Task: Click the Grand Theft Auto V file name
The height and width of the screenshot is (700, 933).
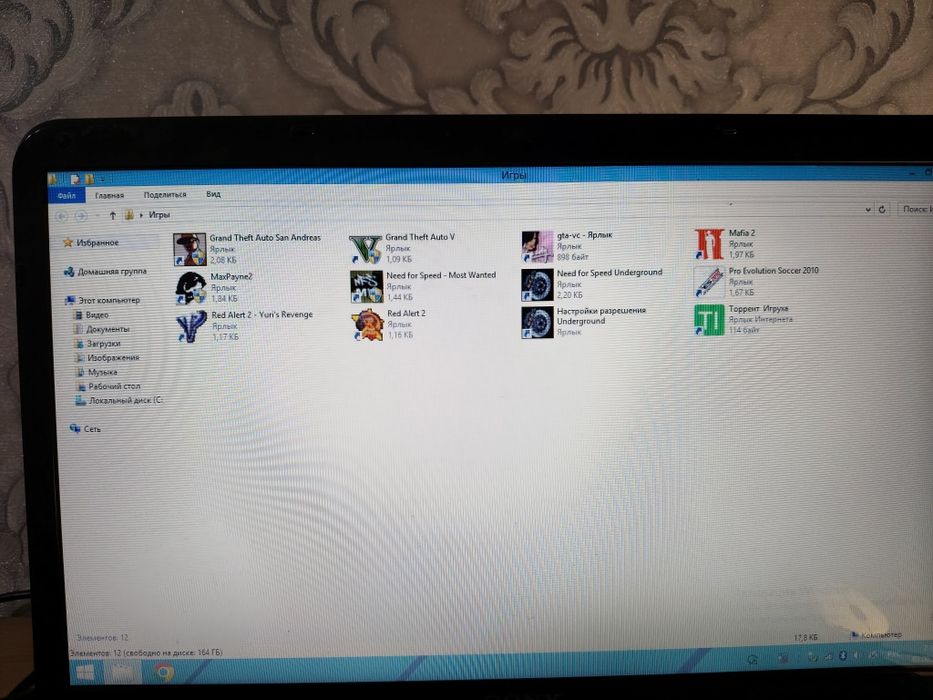Action: tap(420, 237)
